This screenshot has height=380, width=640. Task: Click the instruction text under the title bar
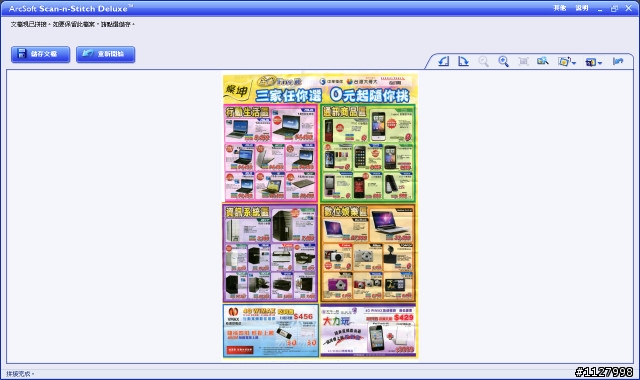(72, 24)
